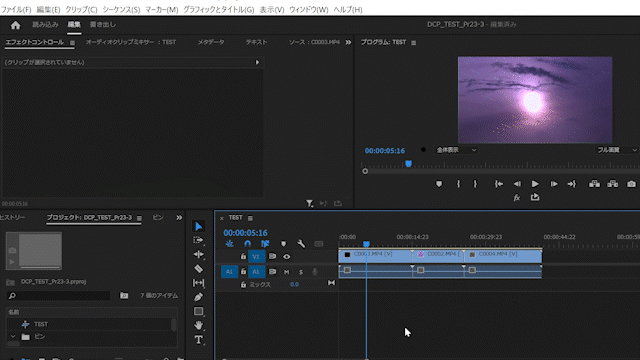Viewport: 640px width, 360px height.
Task: Step forward one frame
Action: (554, 184)
